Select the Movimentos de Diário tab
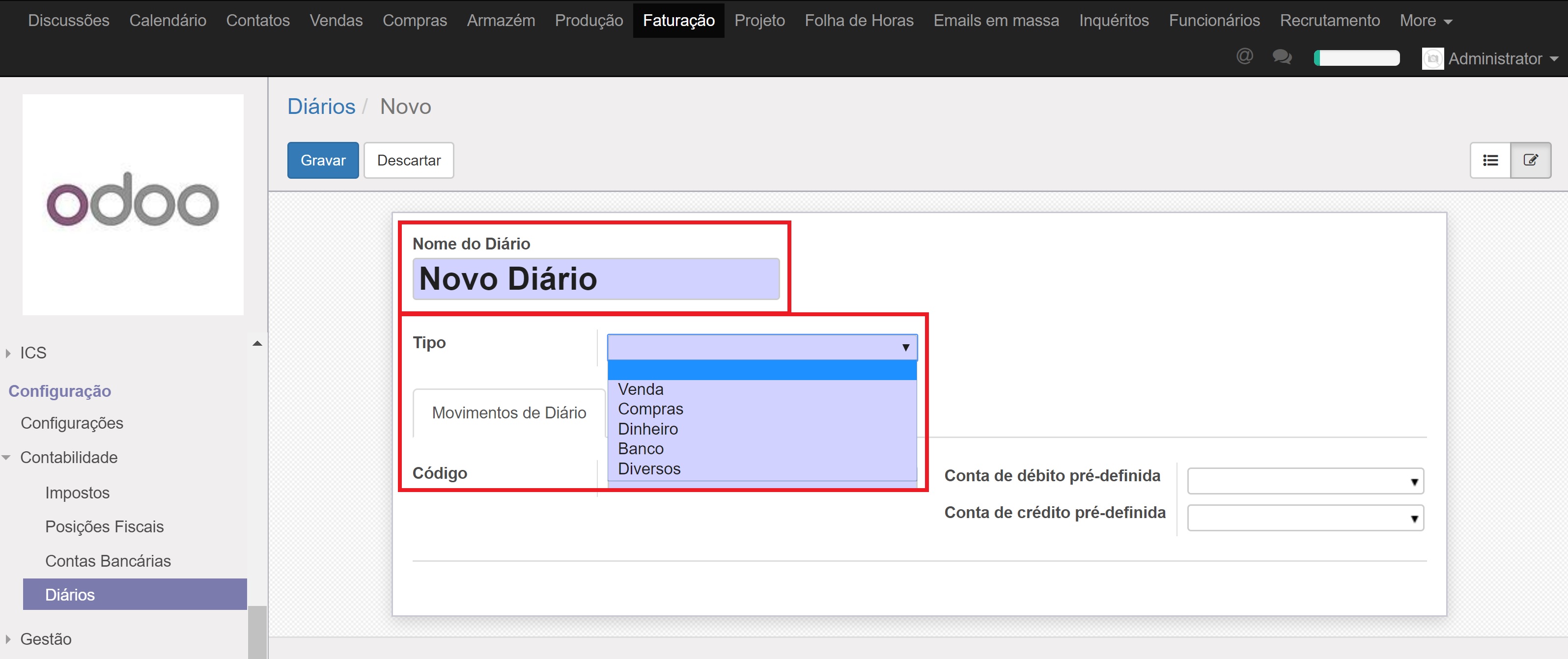1568x659 pixels. coord(509,413)
